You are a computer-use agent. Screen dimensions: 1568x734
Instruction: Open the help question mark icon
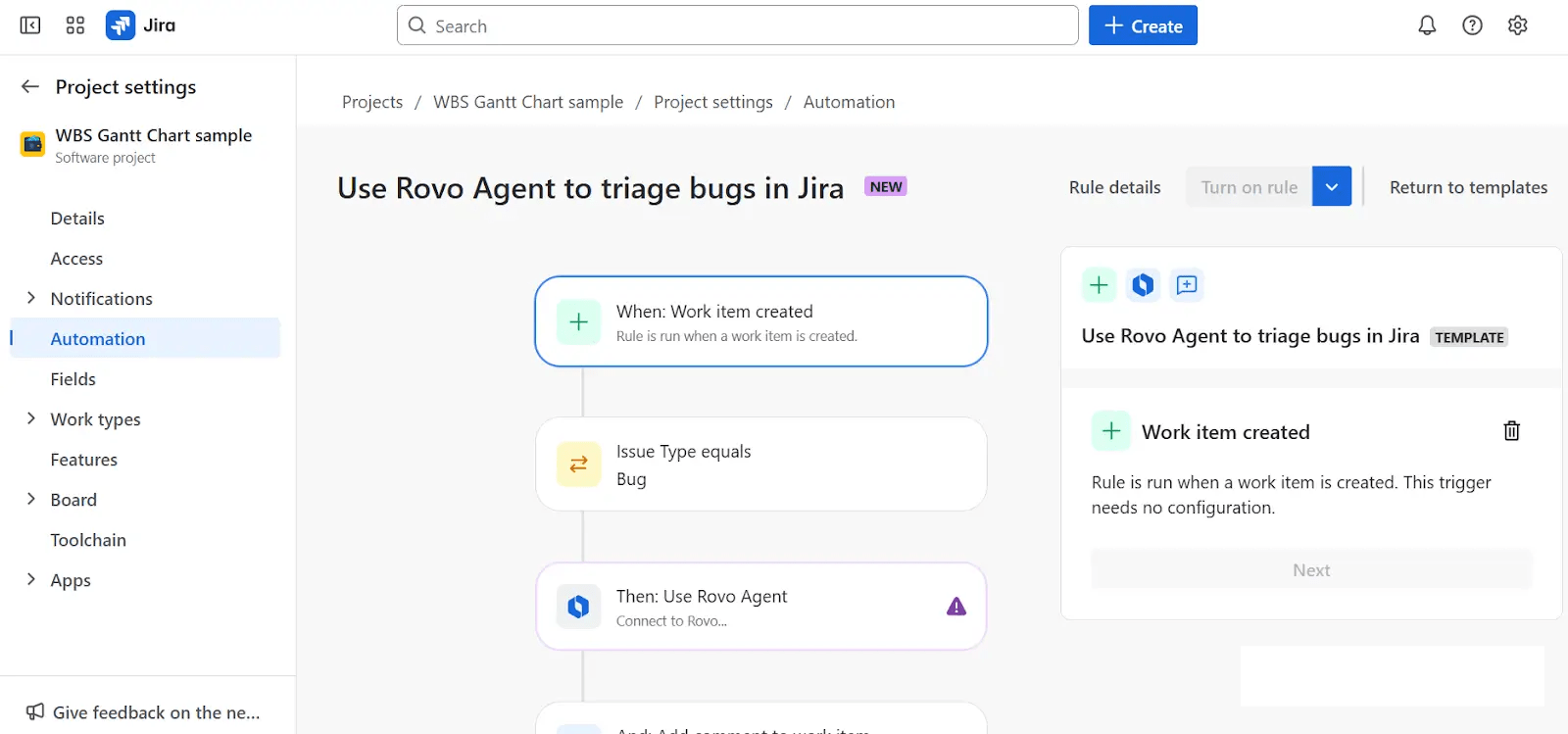click(1472, 25)
